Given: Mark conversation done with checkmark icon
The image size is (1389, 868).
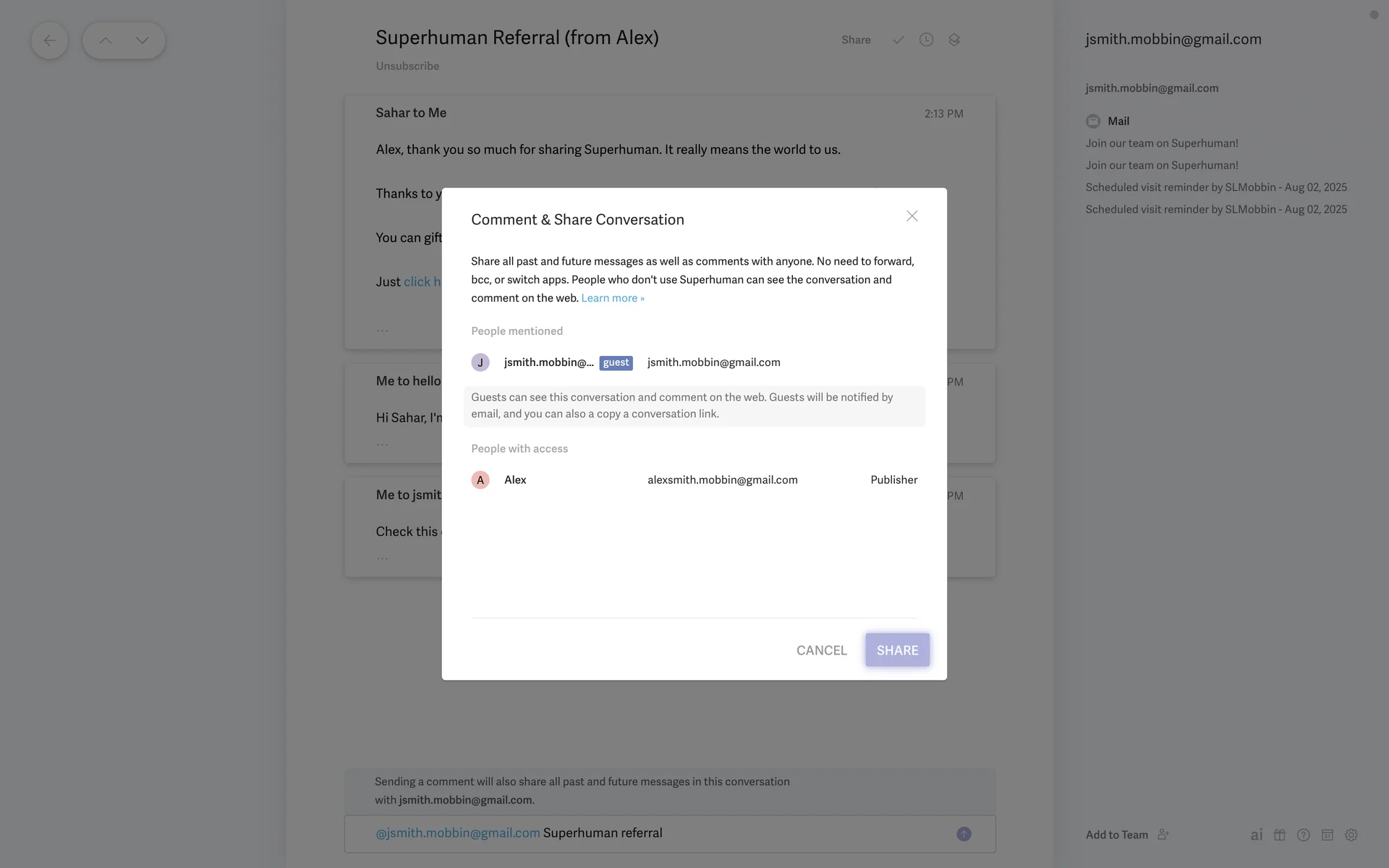Looking at the screenshot, I should [898, 40].
